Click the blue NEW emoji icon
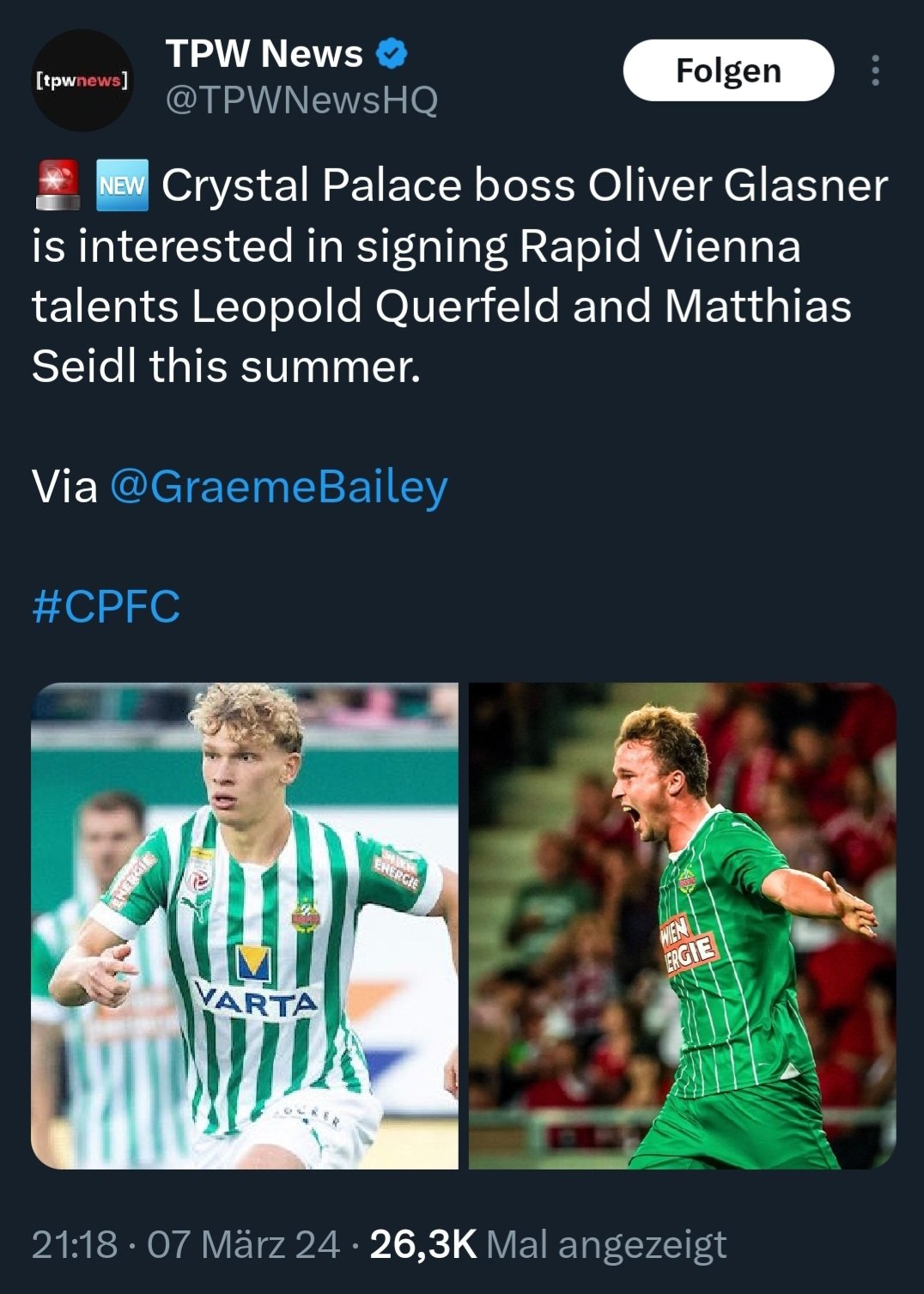This screenshot has width=924, height=1294. tap(123, 185)
